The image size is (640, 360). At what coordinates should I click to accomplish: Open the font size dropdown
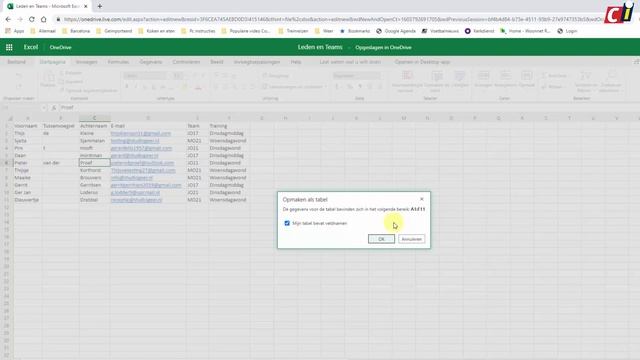pyautogui.click(x=178, y=76)
